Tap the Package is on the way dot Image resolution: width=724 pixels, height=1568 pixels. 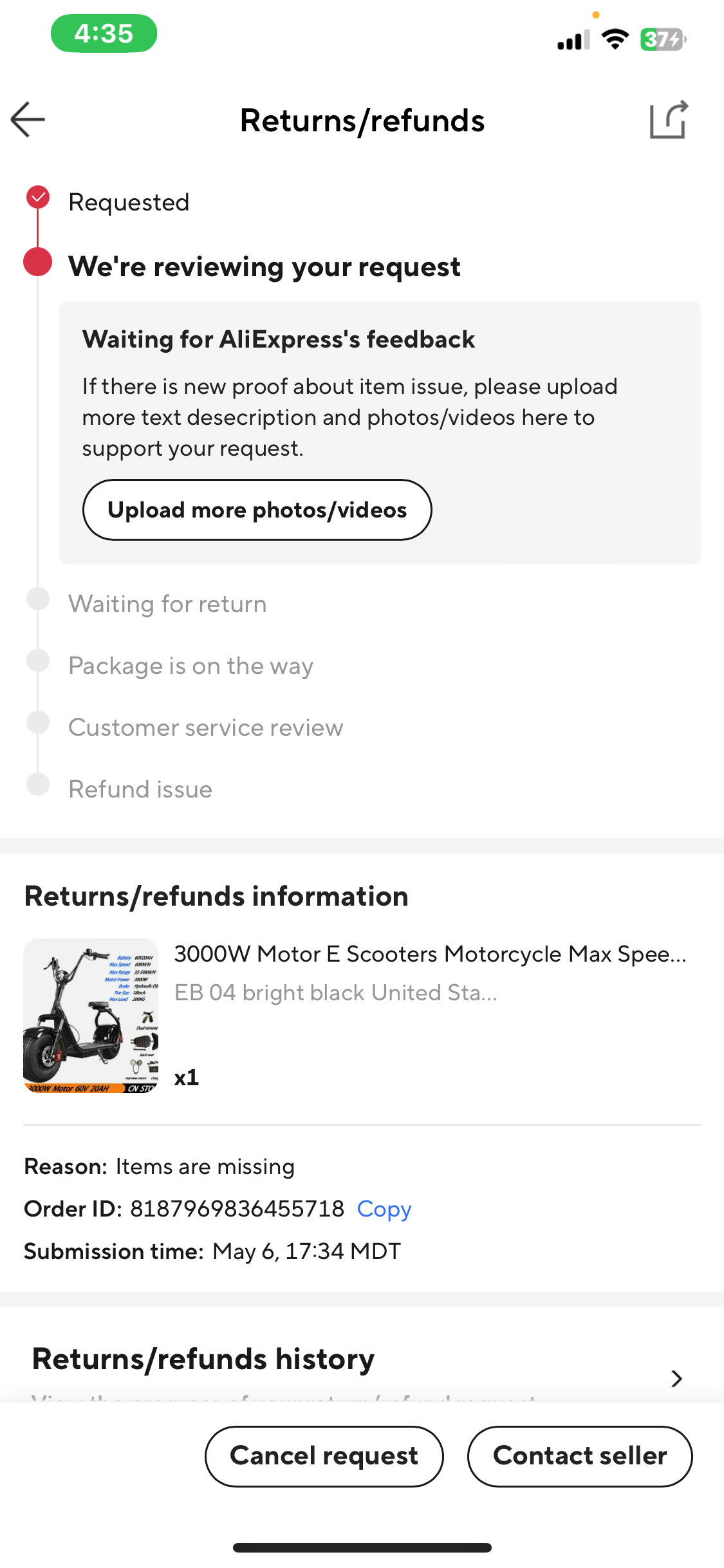(x=39, y=660)
